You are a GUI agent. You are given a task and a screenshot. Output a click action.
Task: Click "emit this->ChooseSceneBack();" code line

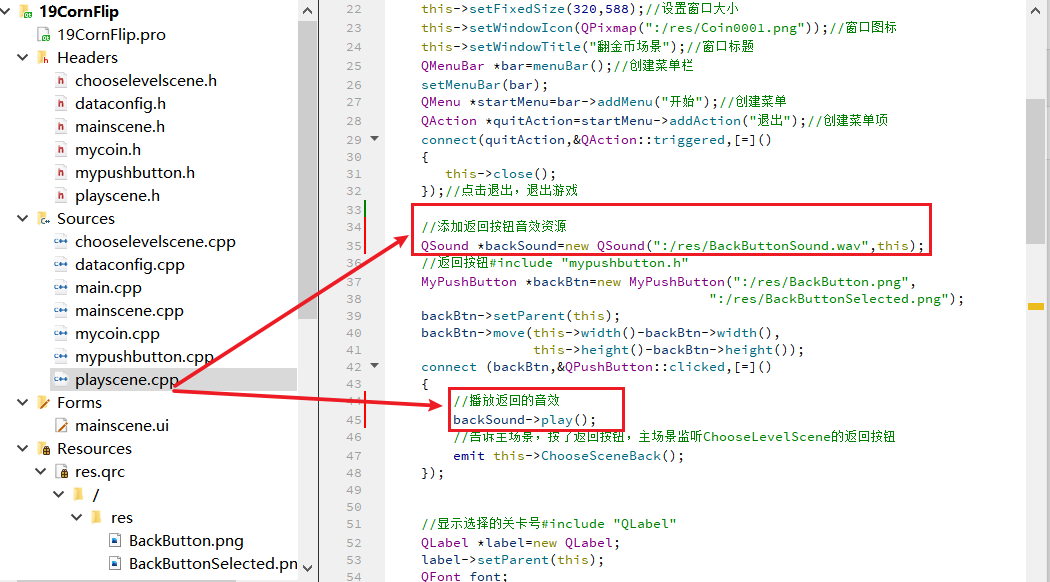coord(569,455)
